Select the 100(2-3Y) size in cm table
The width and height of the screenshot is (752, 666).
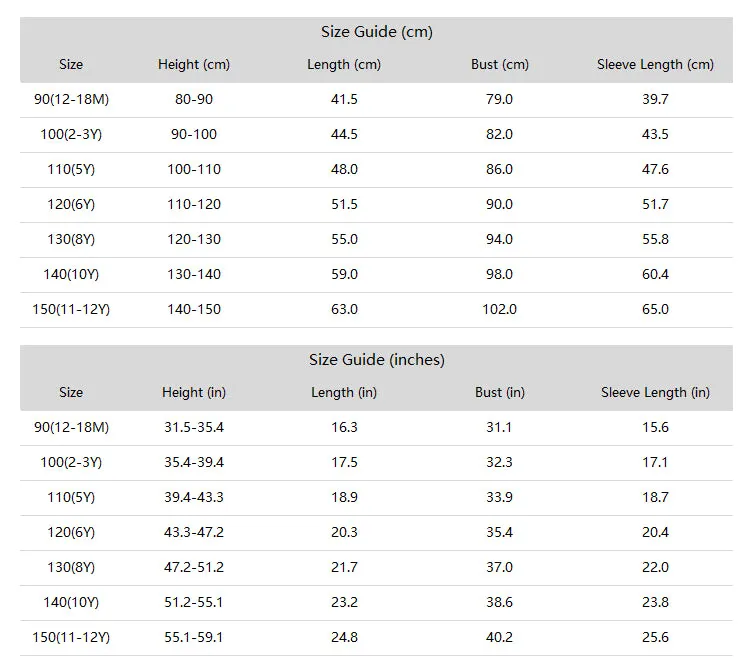[71, 134]
